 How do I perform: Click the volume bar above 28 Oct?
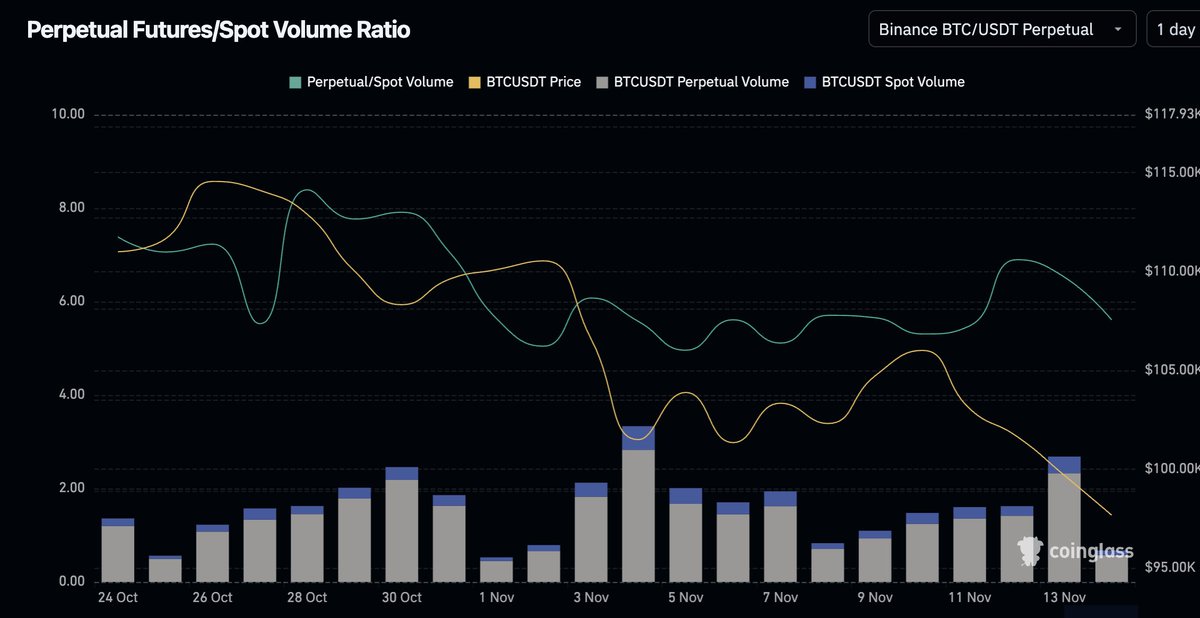tap(307, 544)
